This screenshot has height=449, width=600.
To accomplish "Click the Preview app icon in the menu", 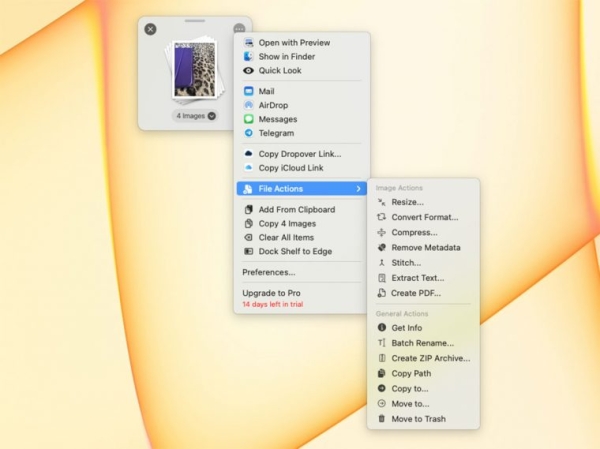I will [x=249, y=42].
